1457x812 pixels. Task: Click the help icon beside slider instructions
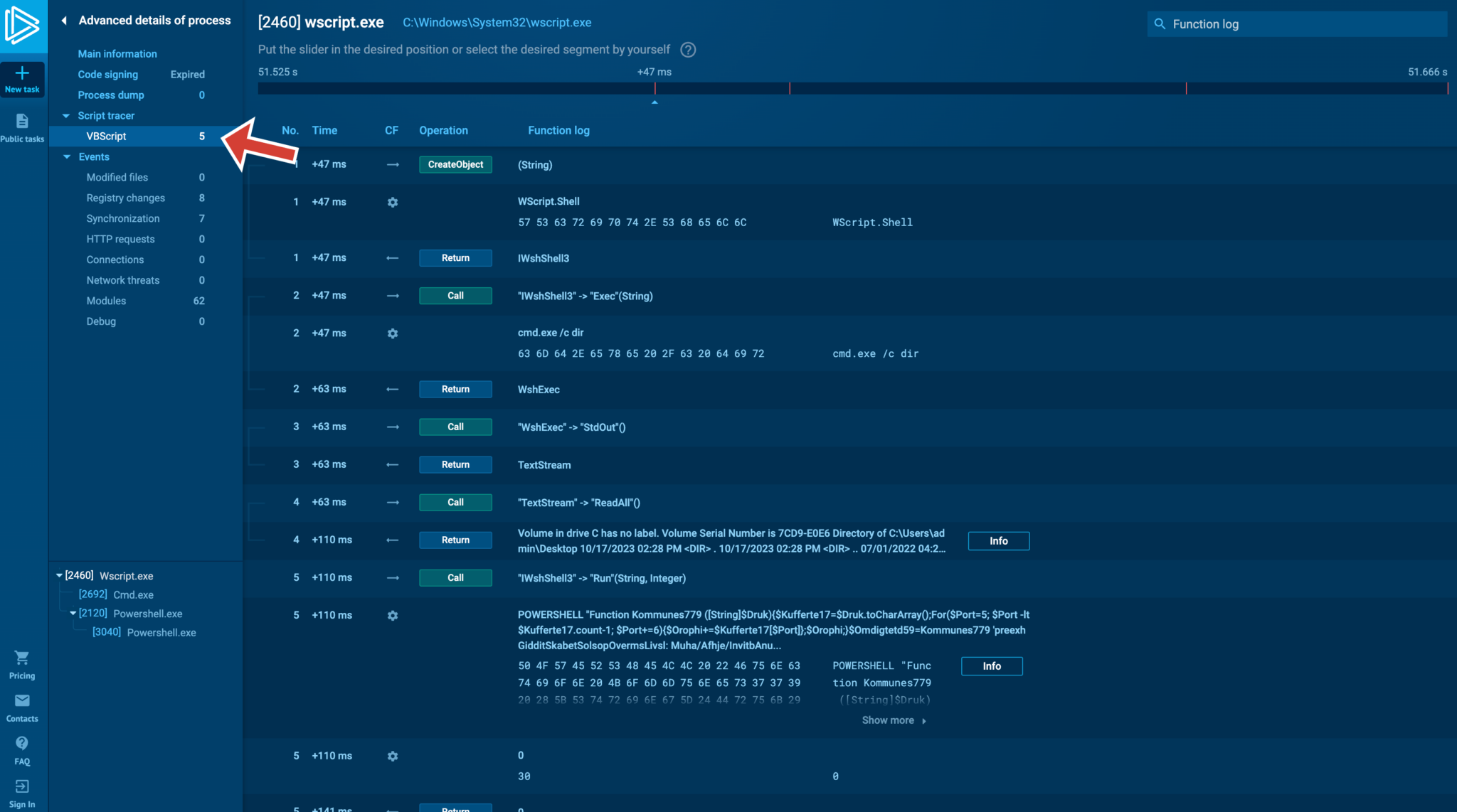coord(688,50)
